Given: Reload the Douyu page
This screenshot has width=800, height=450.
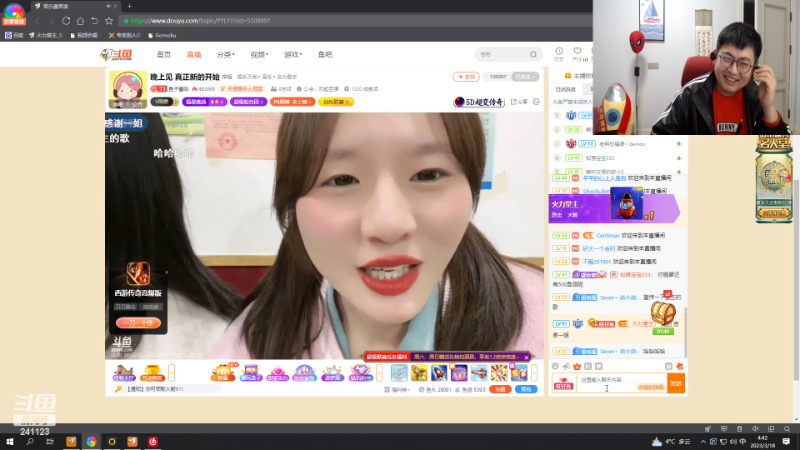Looking at the screenshot, I should click(x=66, y=21).
